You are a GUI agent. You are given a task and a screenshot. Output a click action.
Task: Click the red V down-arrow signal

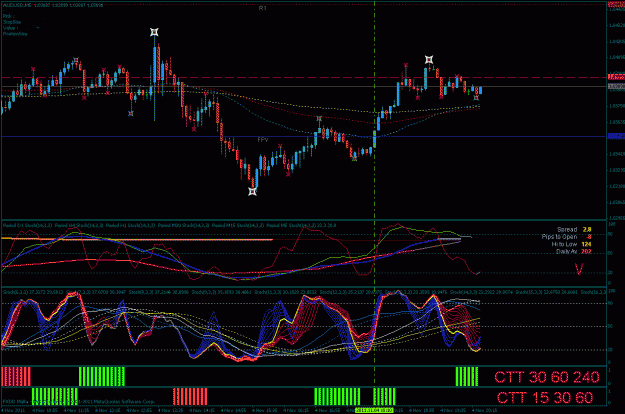[579, 269]
